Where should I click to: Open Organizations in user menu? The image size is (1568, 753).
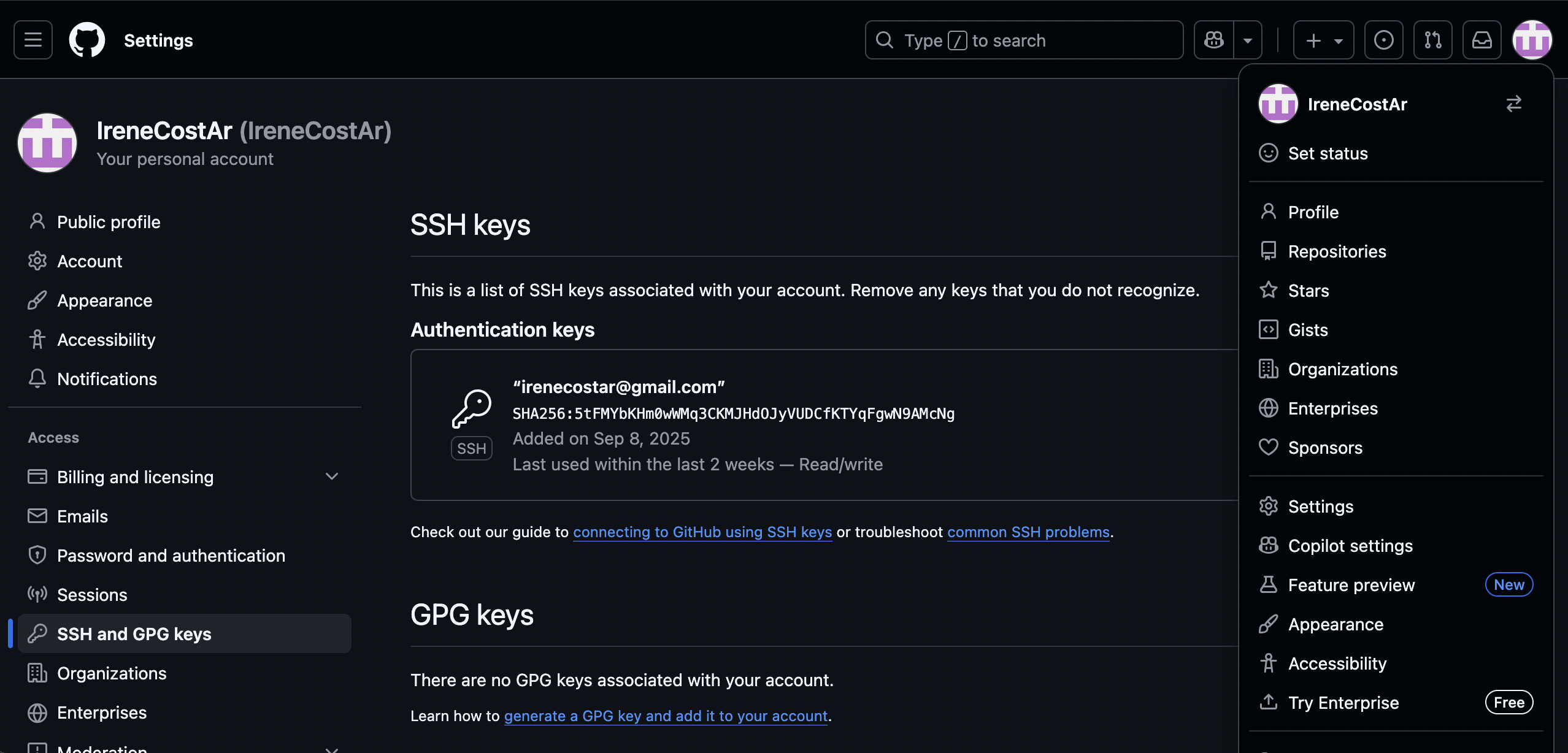tap(1396, 369)
